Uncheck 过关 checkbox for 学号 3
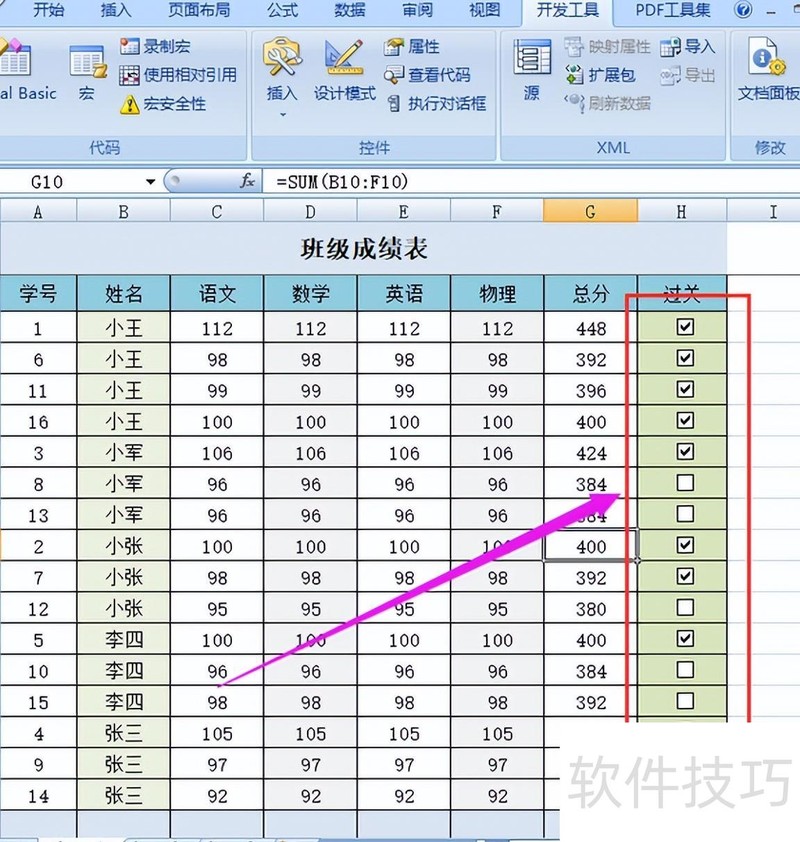 pos(685,452)
